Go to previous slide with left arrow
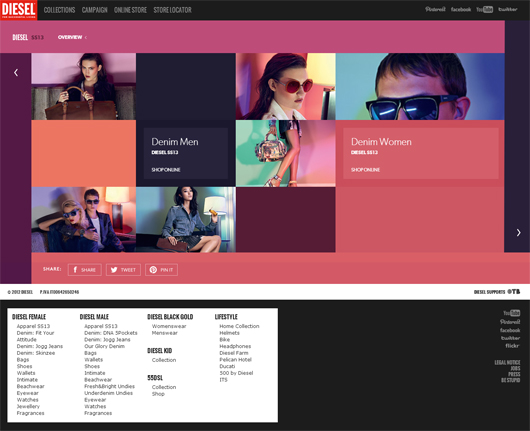The width and height of the screenshot is (530, 431). 16,72
